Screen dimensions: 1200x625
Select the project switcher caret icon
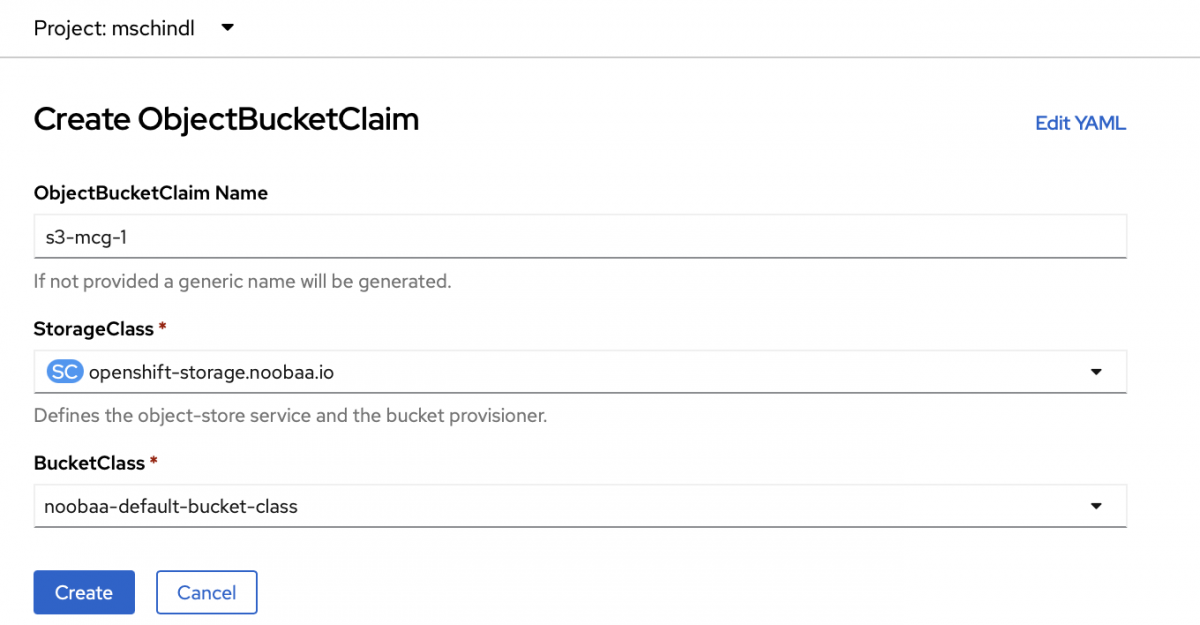click(x=227, y=28)
